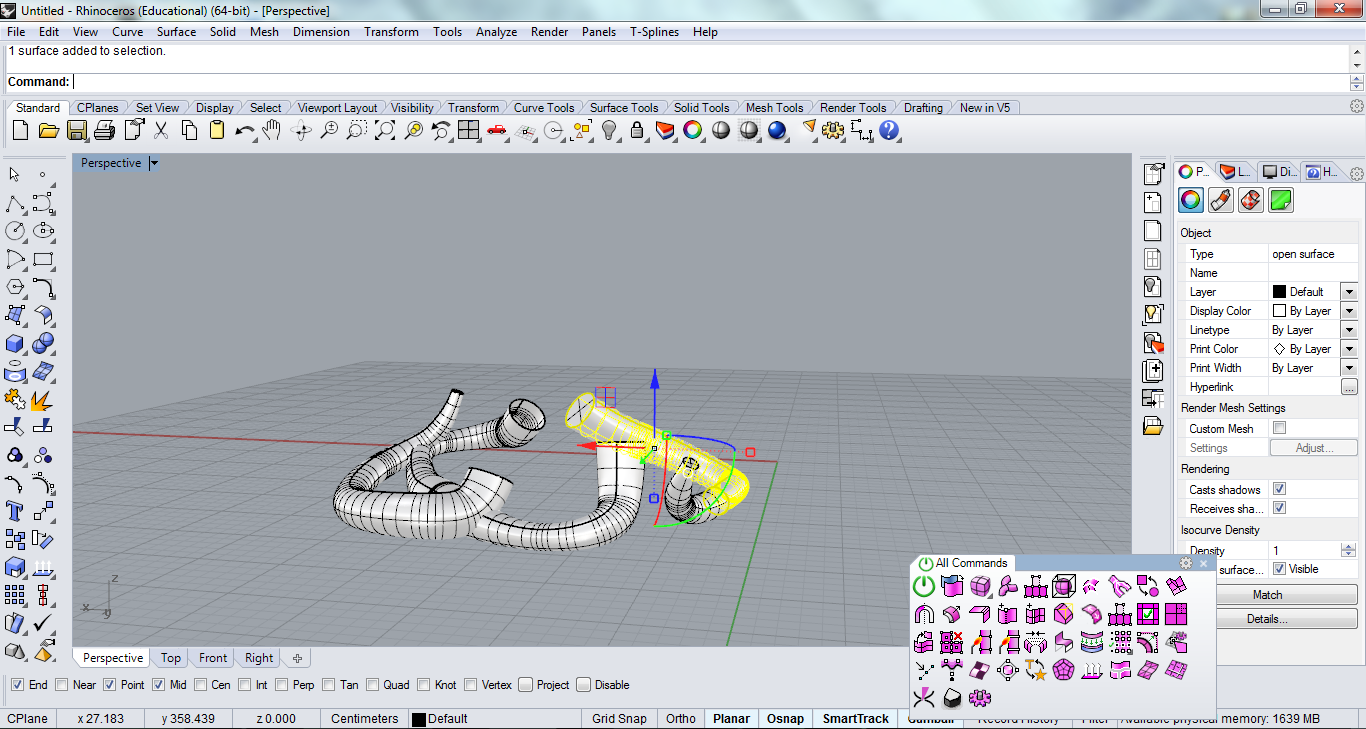This screenshot has height=729, width=1366.
Task: Toggle the Custom Mesh checkbox
Action: pyautogui.click(x=1279, y=428)
